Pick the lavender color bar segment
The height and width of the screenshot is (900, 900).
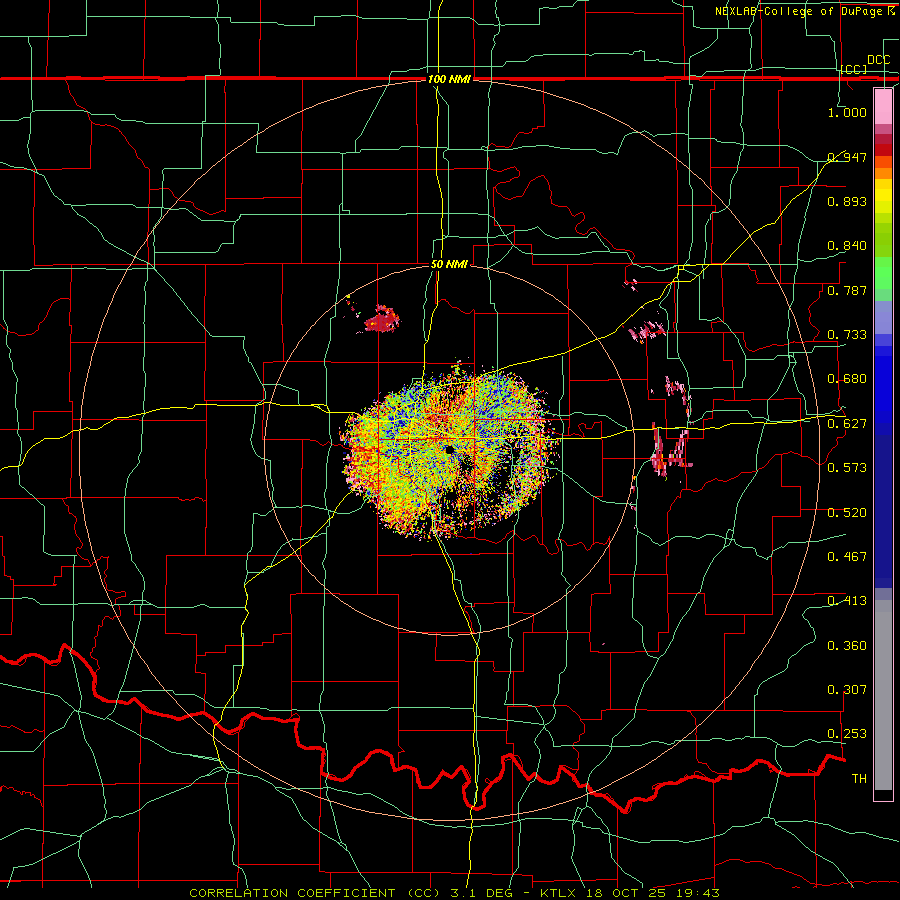883,318
